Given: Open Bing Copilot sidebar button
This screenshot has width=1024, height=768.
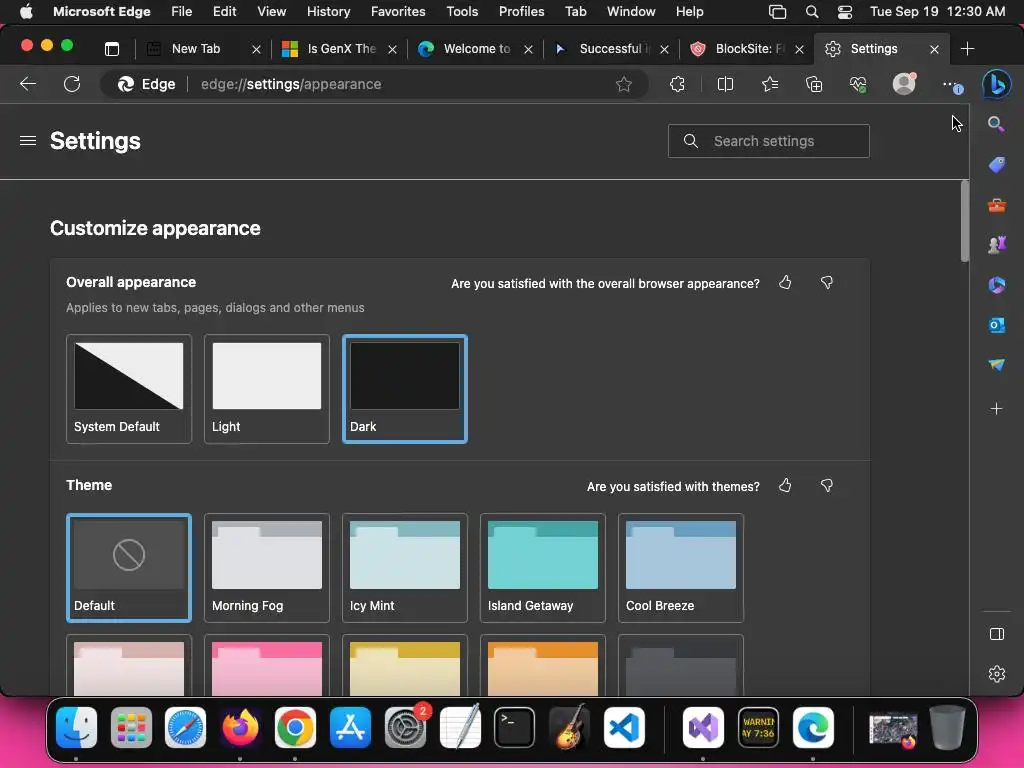Looking at the screenshot, I should [997, 84].
